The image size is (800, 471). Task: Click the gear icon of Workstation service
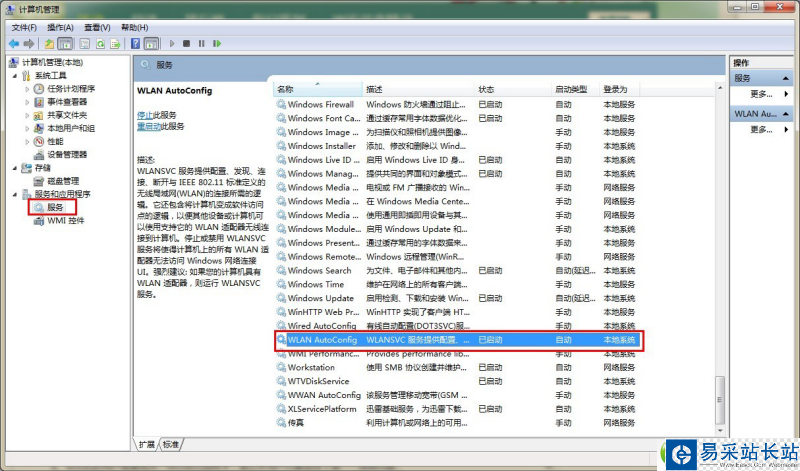pos(281,367)
